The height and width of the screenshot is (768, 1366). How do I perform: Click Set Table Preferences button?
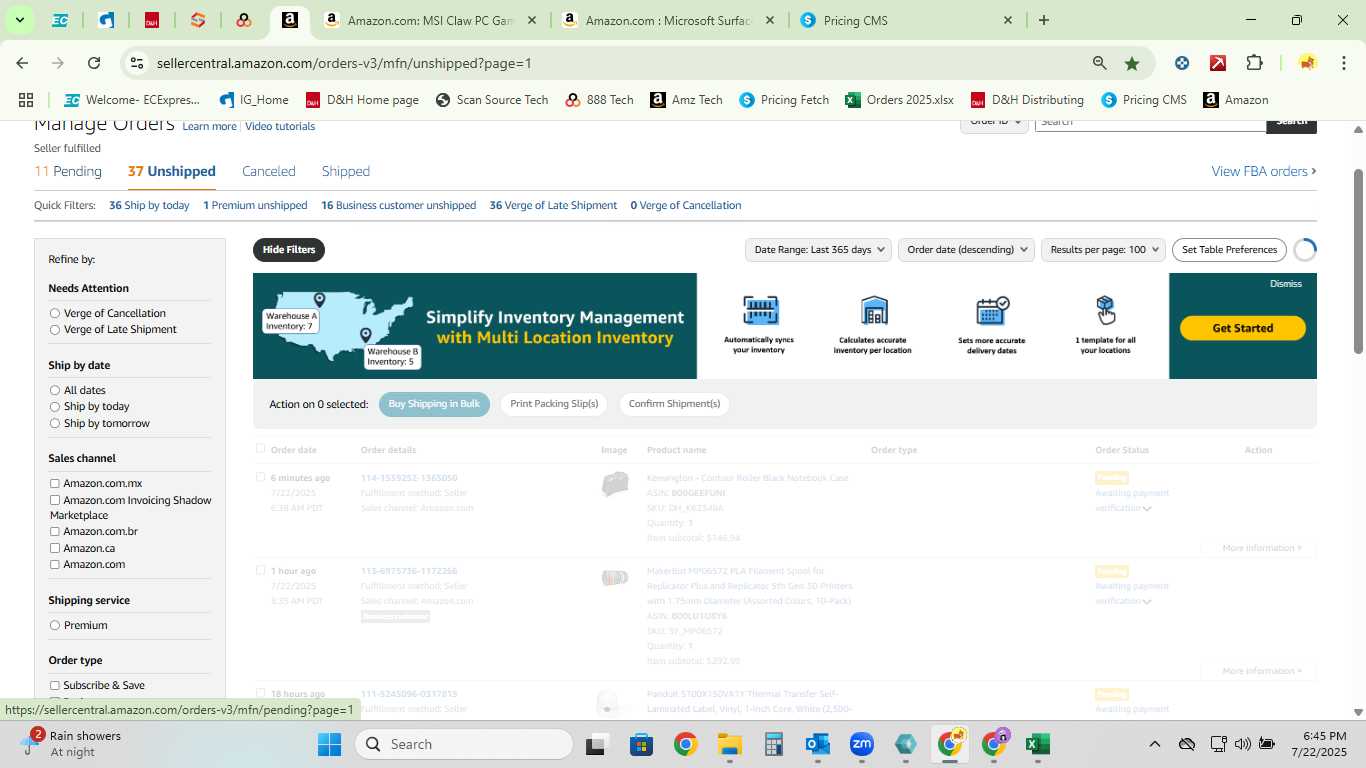1229,250
